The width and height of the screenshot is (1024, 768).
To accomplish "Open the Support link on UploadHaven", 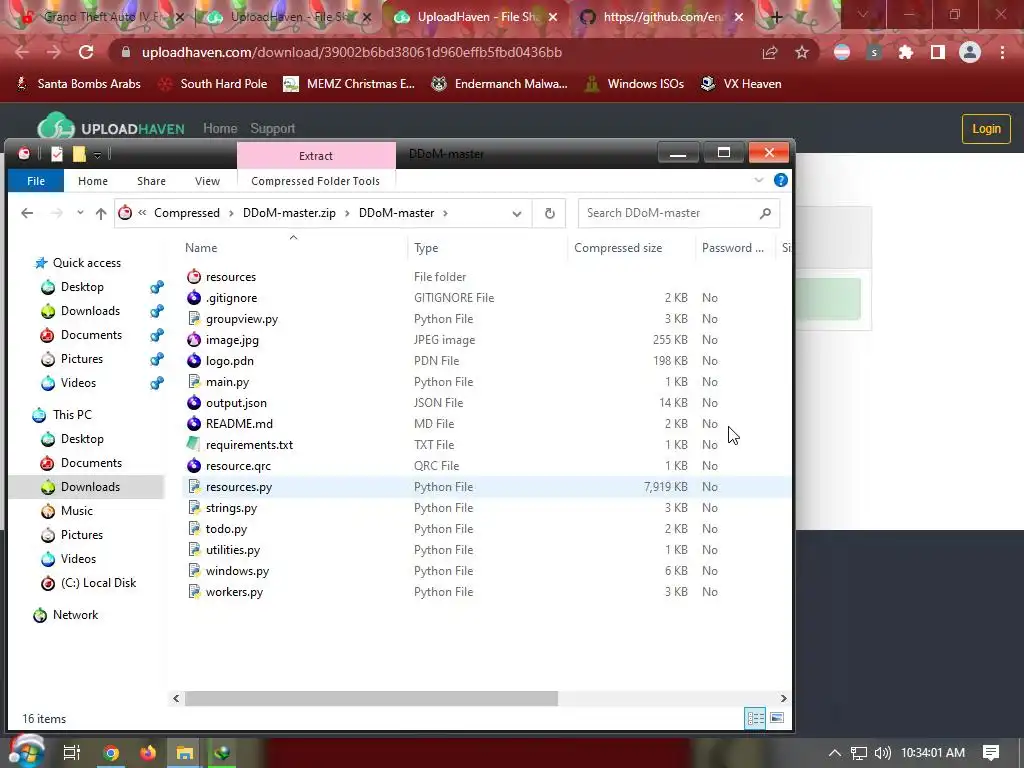I will pyautogui.click(x=272, y=128).
